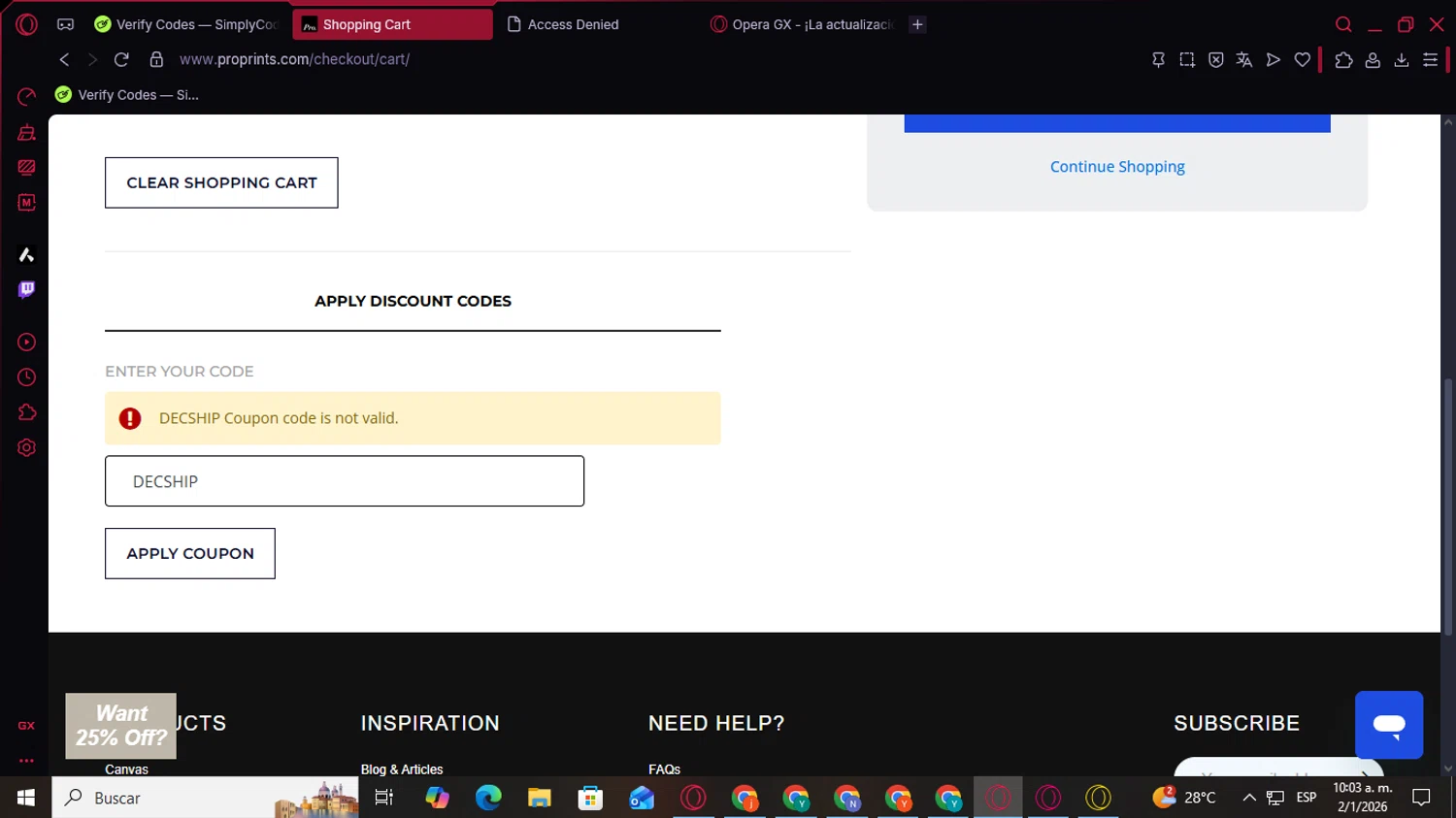Open the sidebar three-dots setup menu
Screen dimensions: 1456x818
(x=26, y=761)
